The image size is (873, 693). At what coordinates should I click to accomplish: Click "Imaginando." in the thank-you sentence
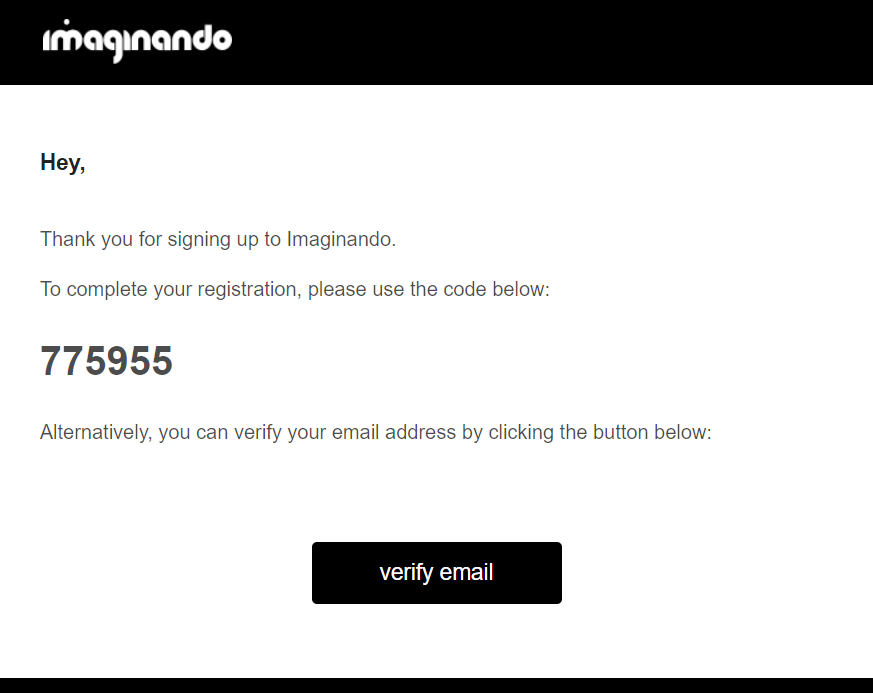[x=341, y=240]
